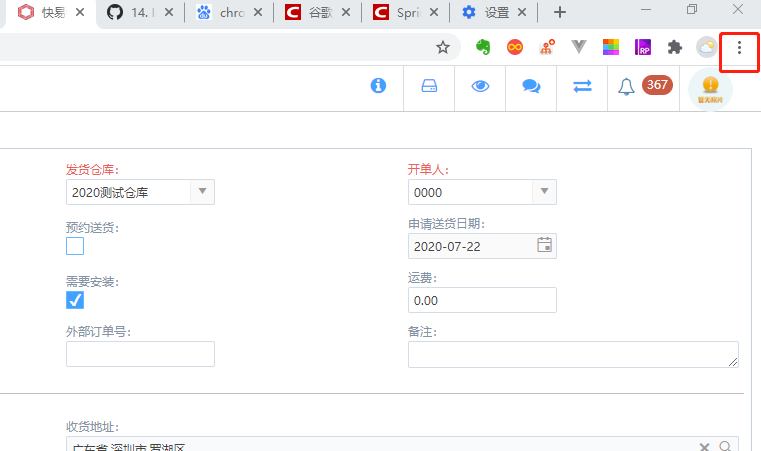
Task: Click the 外部订单号 input field
Action: (140, 354)
